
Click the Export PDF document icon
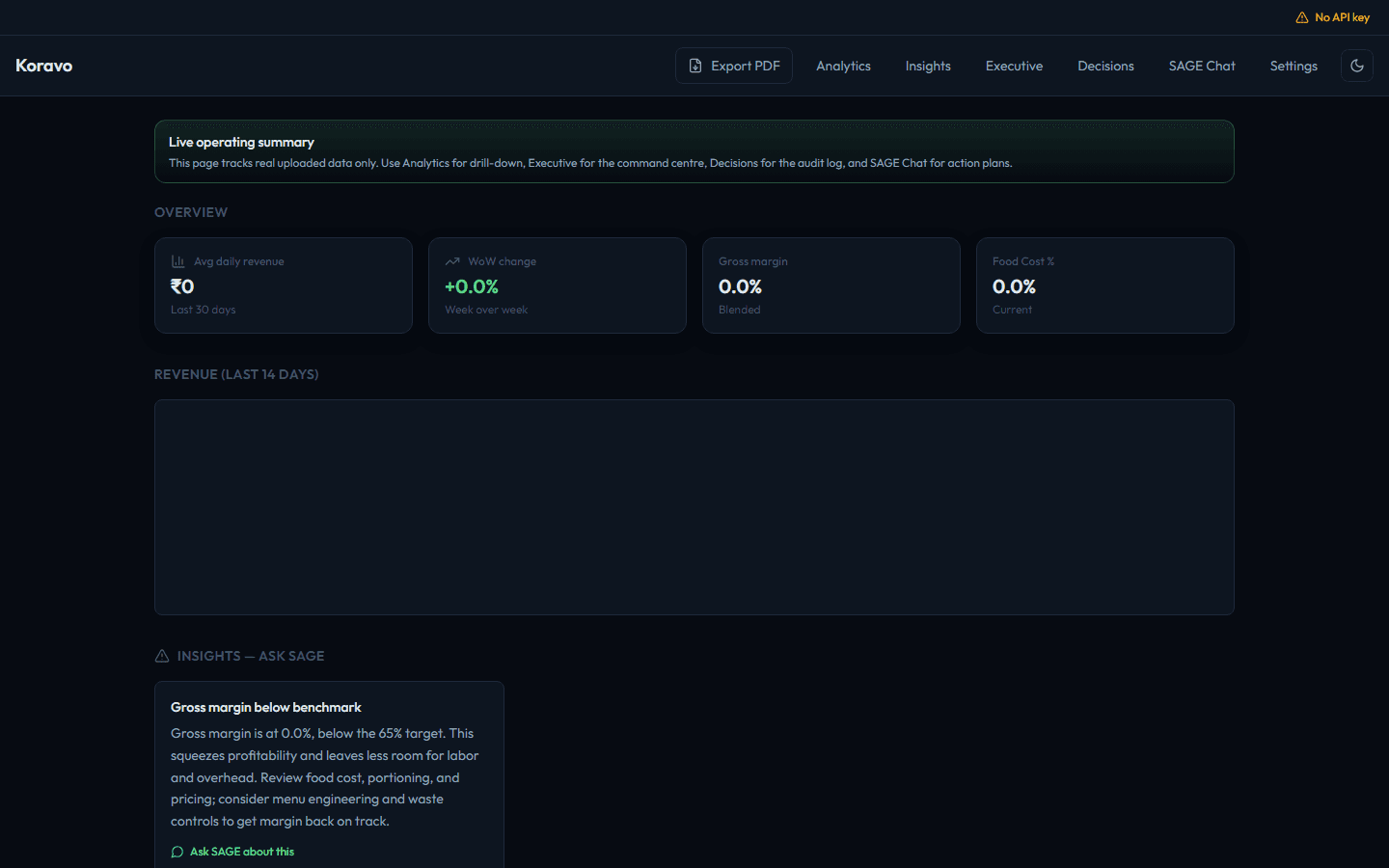[695, 66]
